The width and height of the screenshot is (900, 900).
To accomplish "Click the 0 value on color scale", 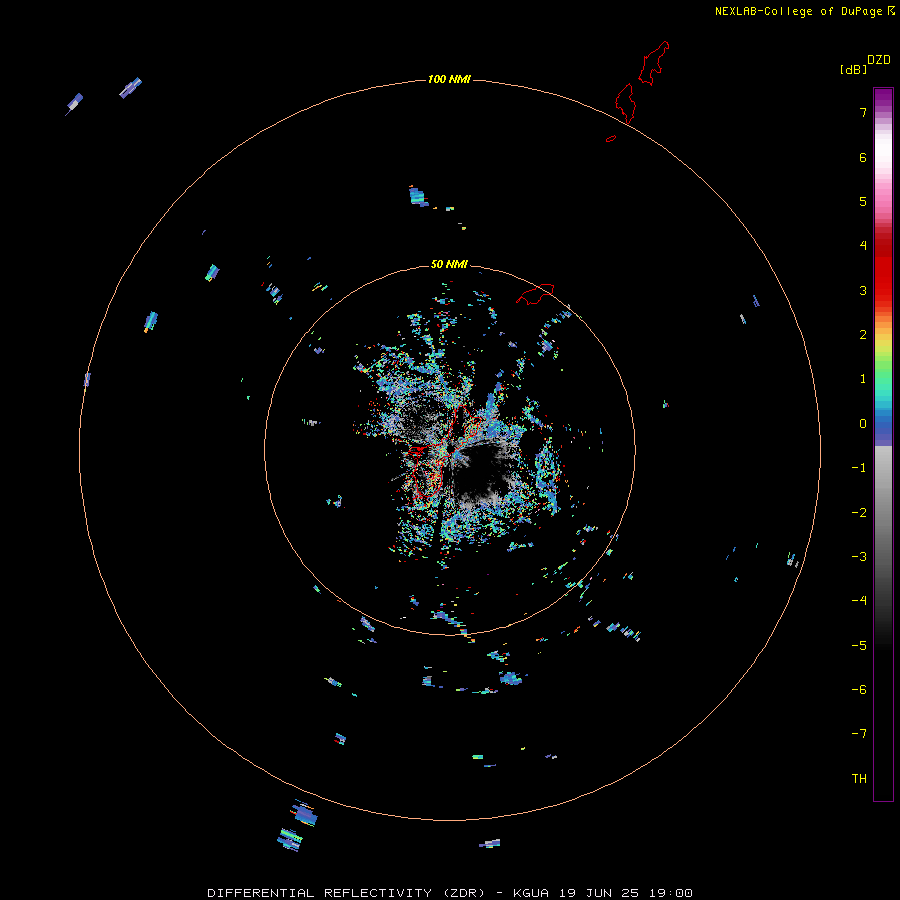I will (863, 424).
